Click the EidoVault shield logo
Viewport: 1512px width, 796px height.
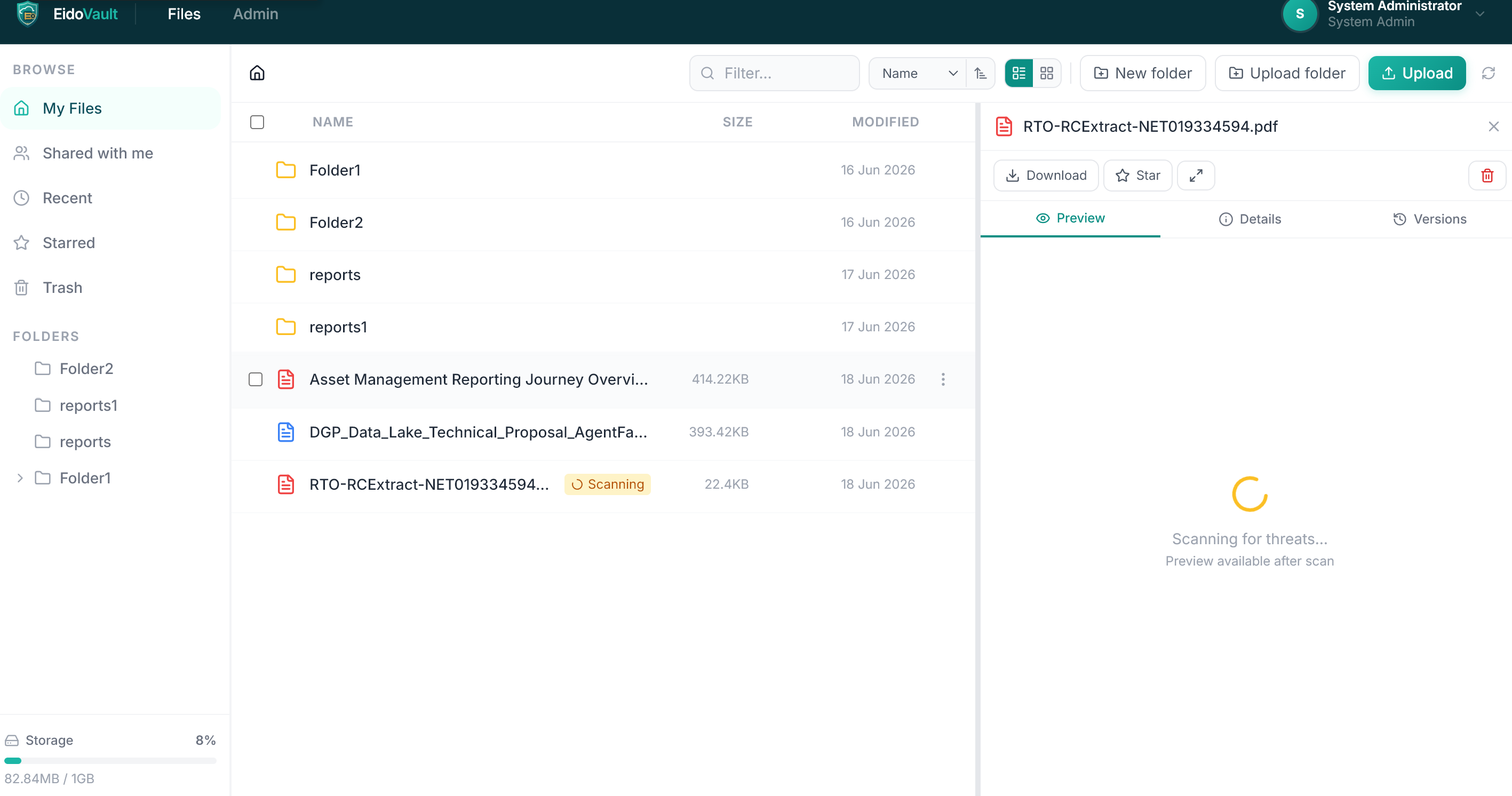pos(28,13)
